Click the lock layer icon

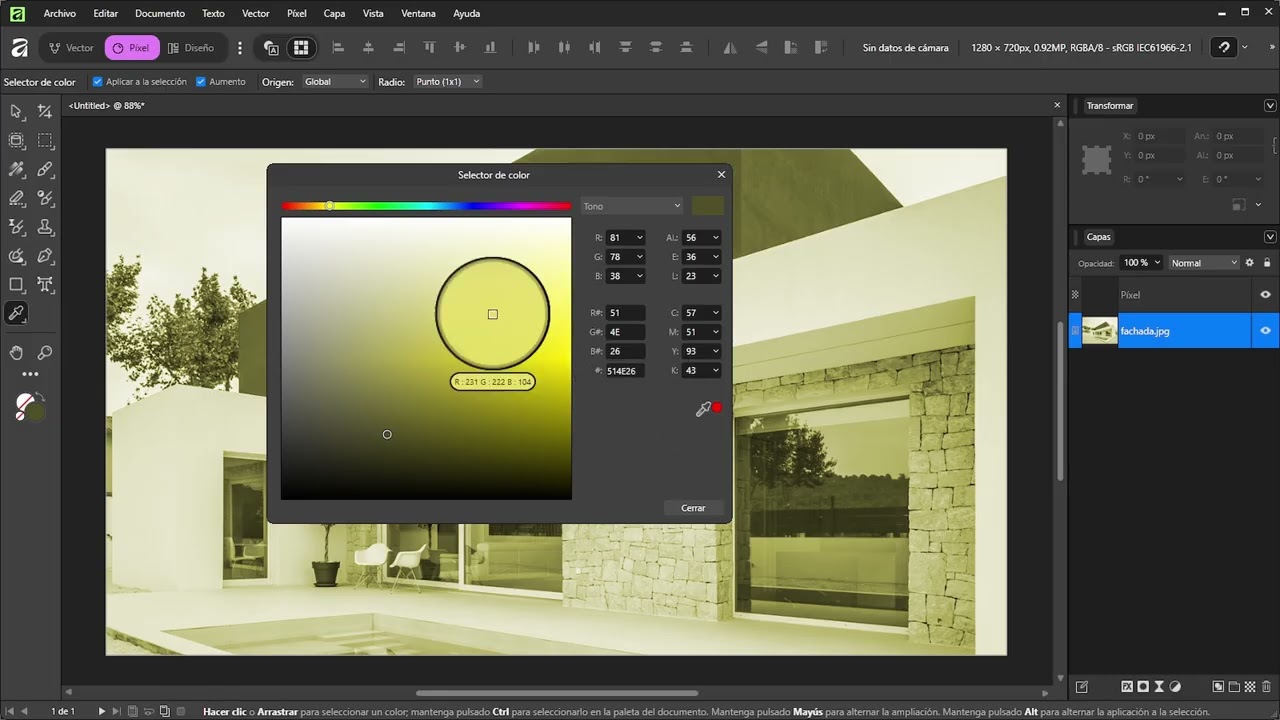1267,263
